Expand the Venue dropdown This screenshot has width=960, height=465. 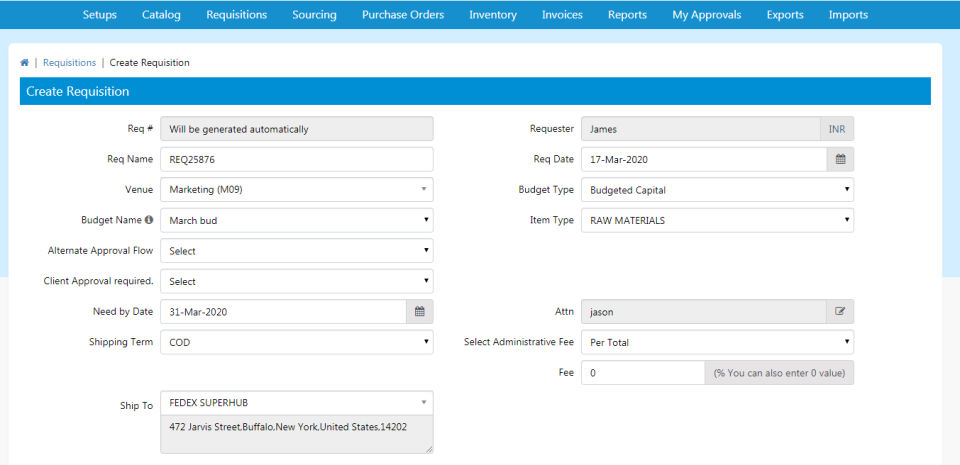point(296,189)
